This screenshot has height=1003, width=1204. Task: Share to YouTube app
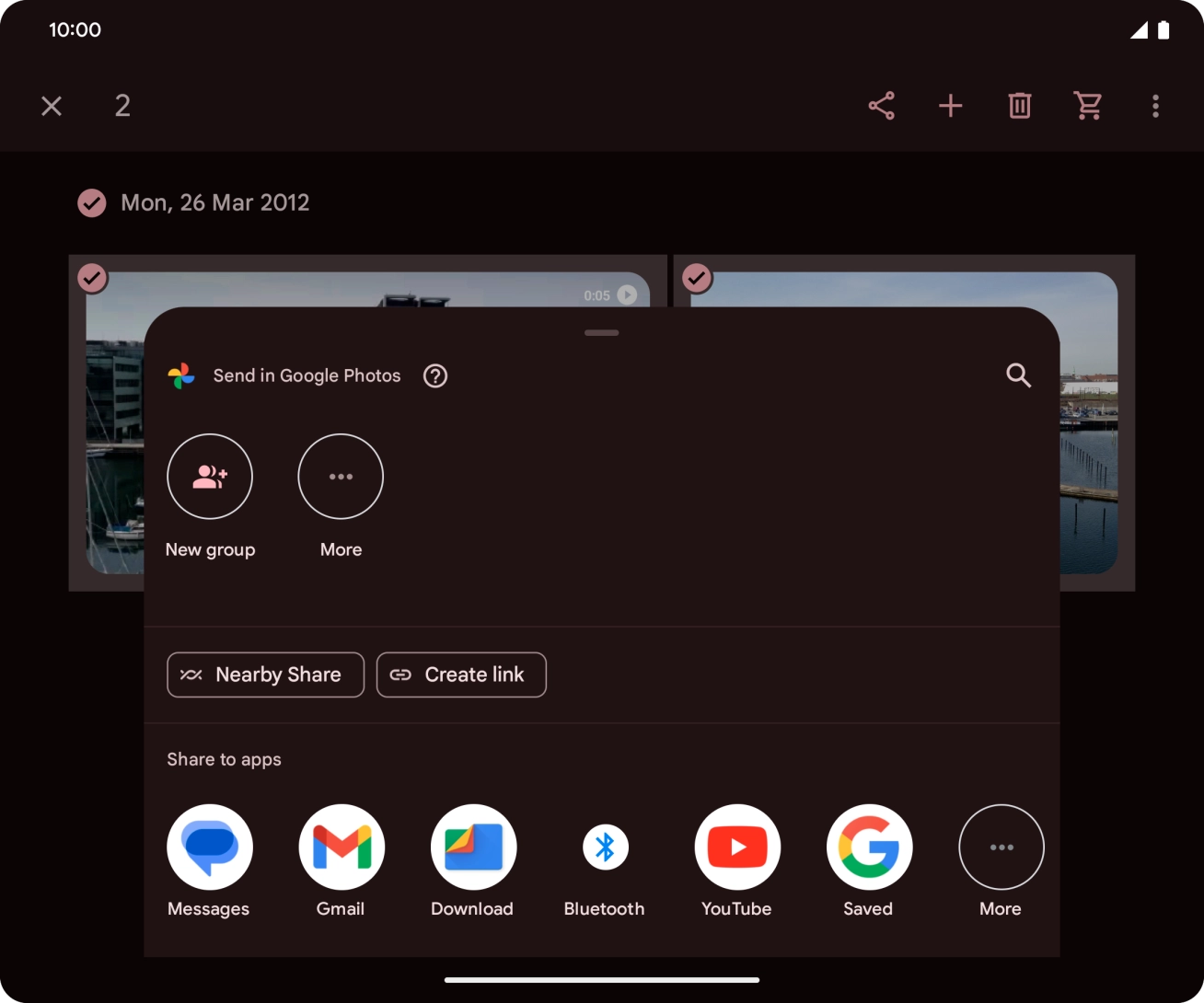click(x=737, y=847)
